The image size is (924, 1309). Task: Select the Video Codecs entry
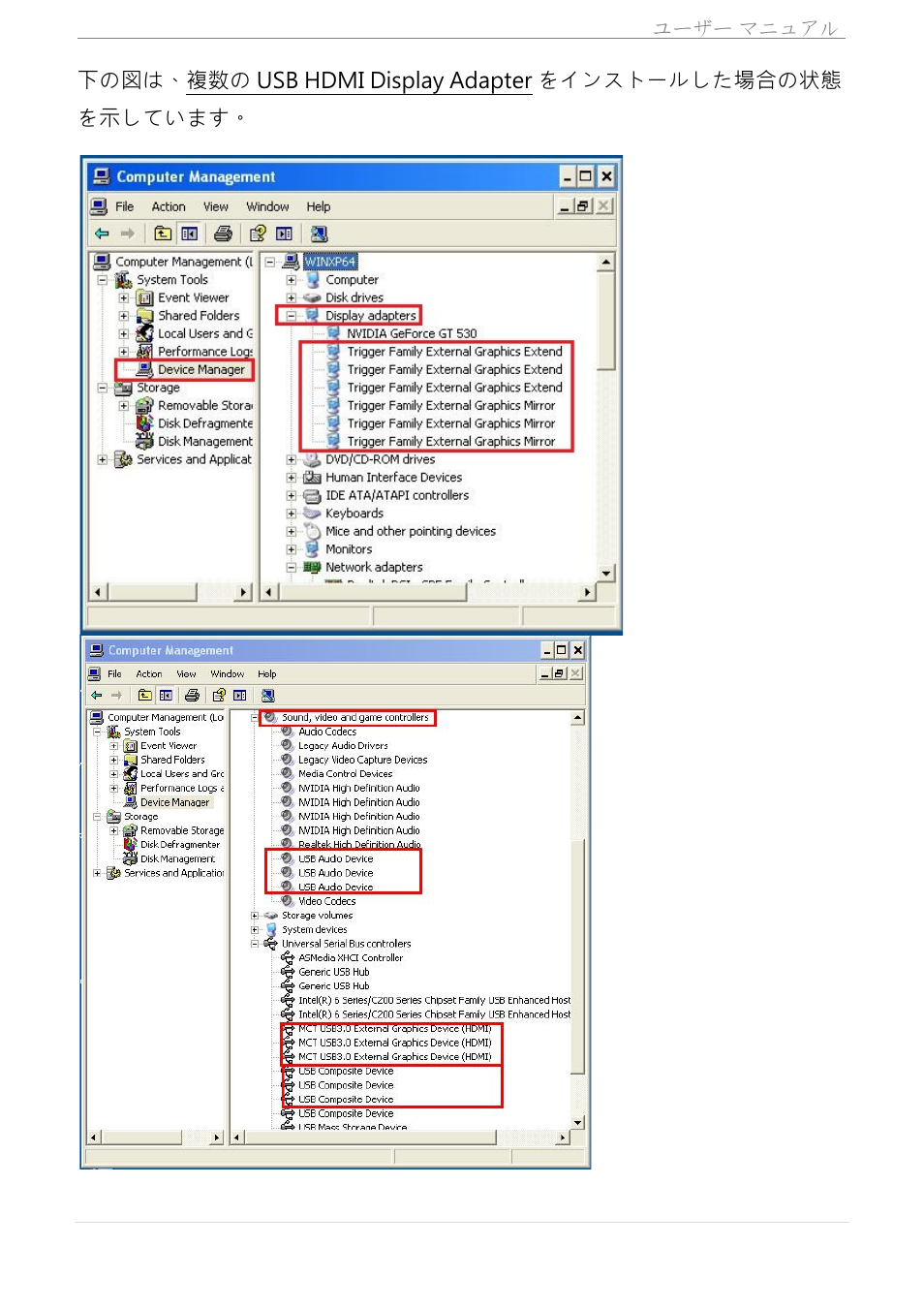click(x=326, y=901)
